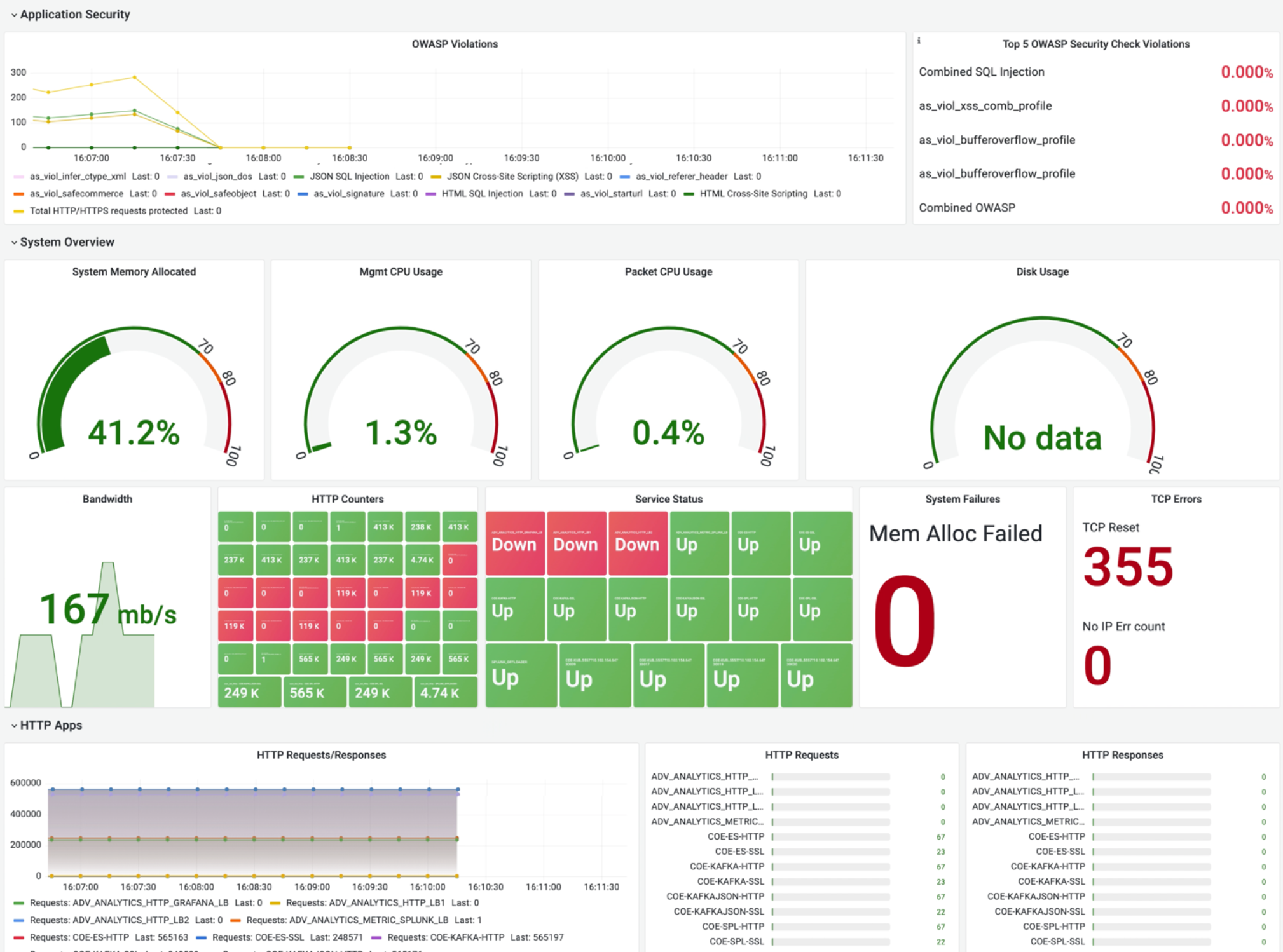The width and height of the screenshot is (1283, 952).
Task: Open the System Failures panel title menu
Action: pyautogui.click(x=963, y=499)
